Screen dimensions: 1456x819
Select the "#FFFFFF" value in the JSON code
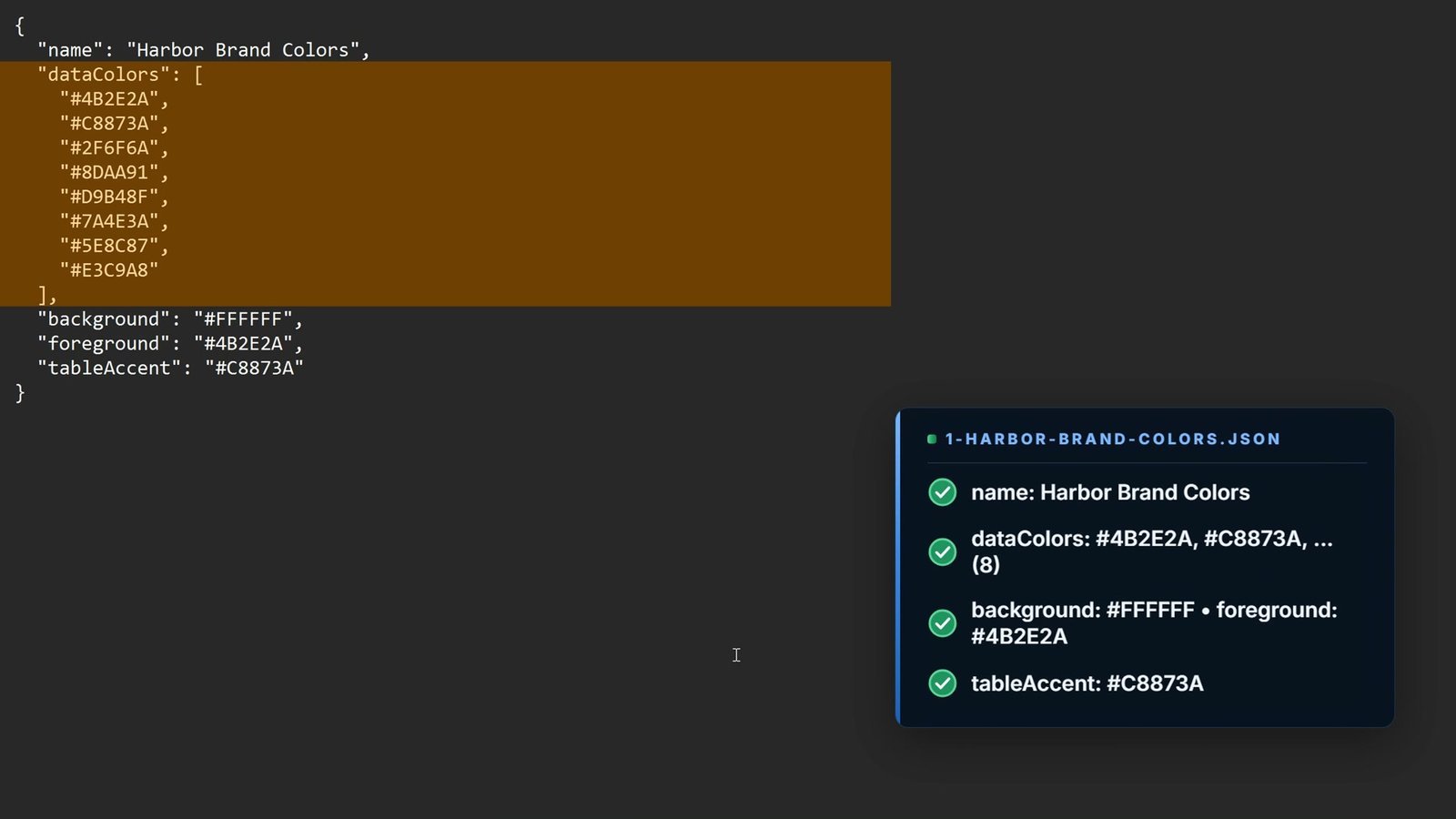pos(243,319)
